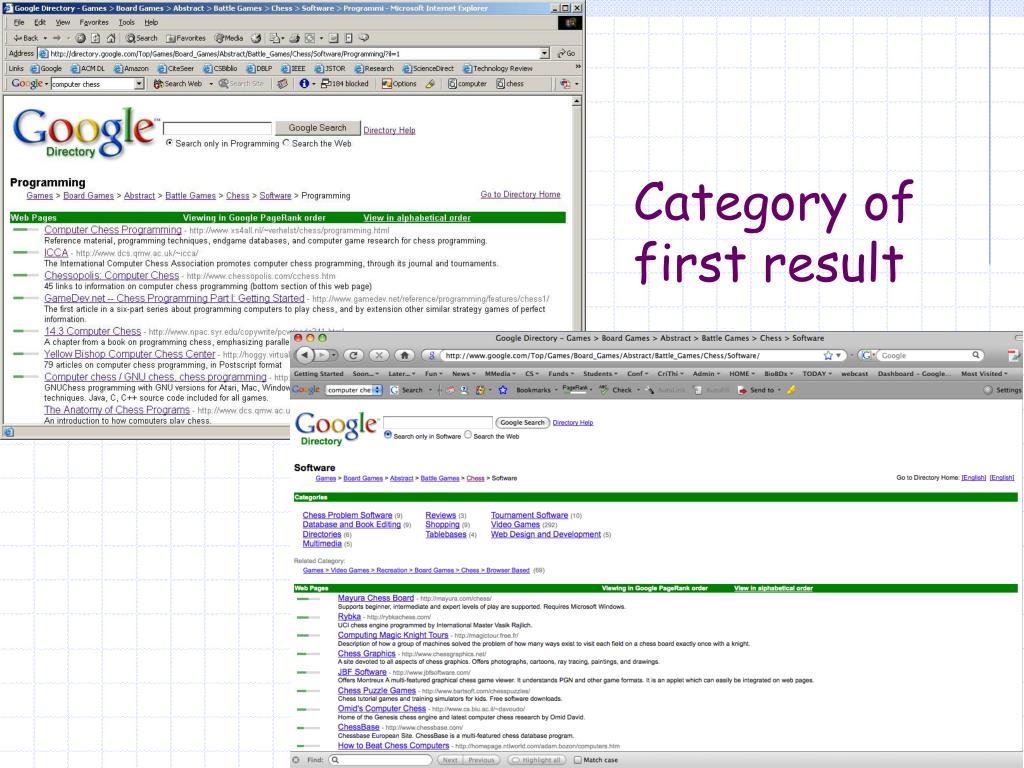Viewport: 1024px width, 768px height.
Task: Open the Search Web dropdown arrow in IE
Action: click(211, 84)
